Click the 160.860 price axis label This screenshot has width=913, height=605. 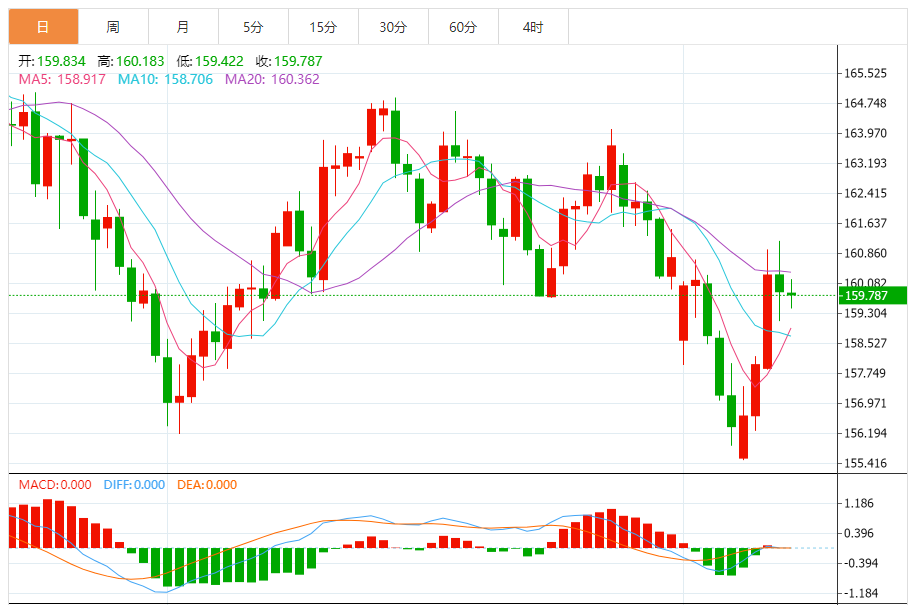pos(865,253)
